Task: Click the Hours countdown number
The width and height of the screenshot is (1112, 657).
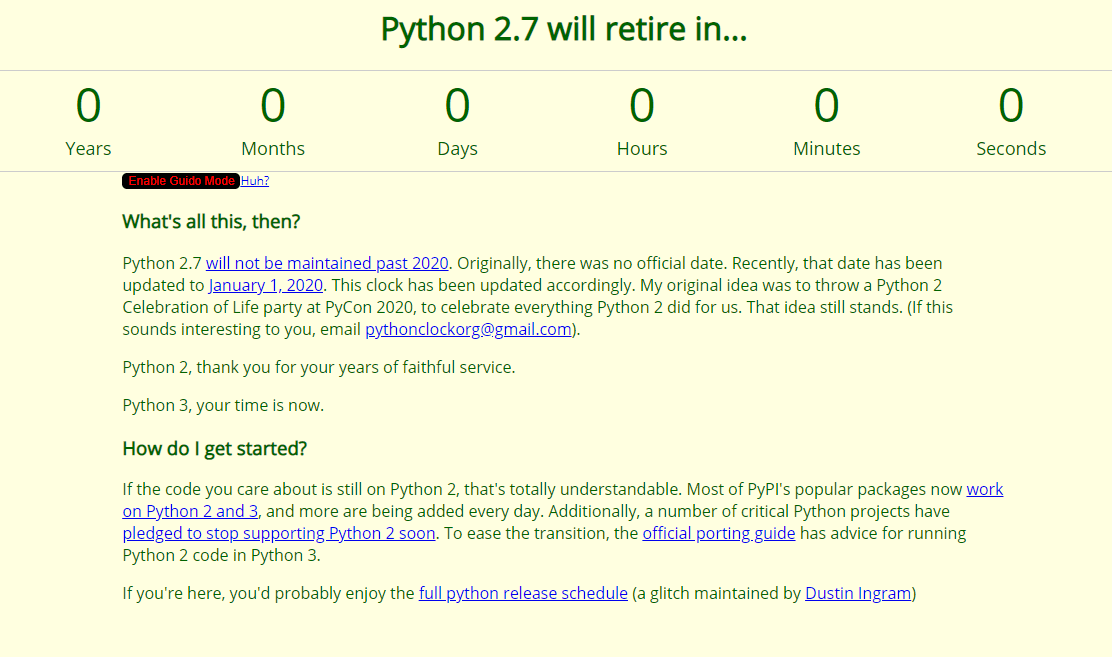Action: click(x=642, y=106)
